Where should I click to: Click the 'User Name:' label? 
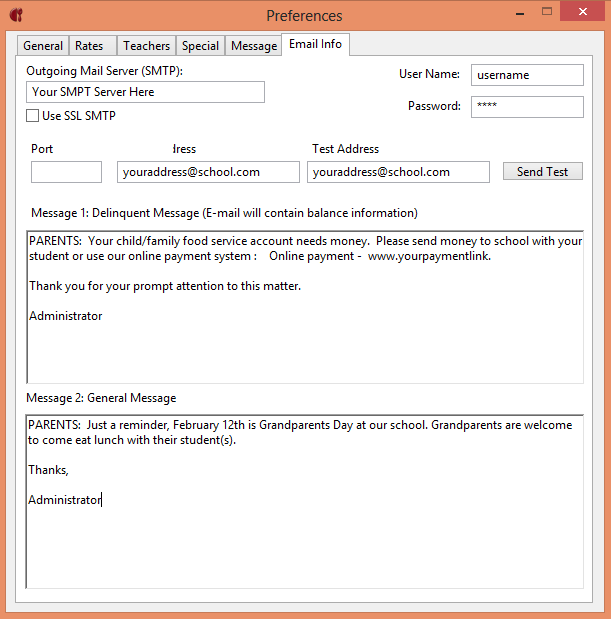point(429,74)
